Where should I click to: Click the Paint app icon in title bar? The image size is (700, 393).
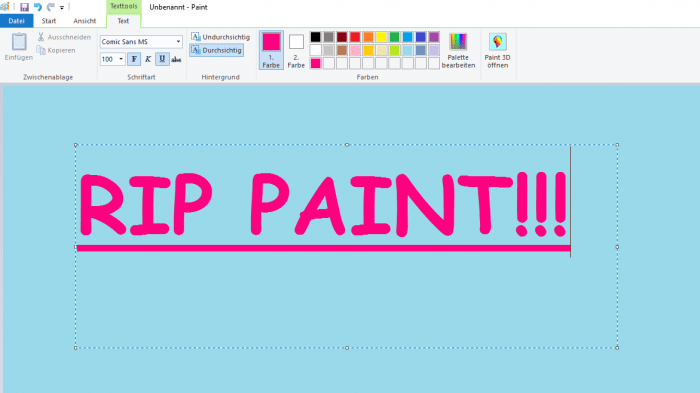click(5, 7)
